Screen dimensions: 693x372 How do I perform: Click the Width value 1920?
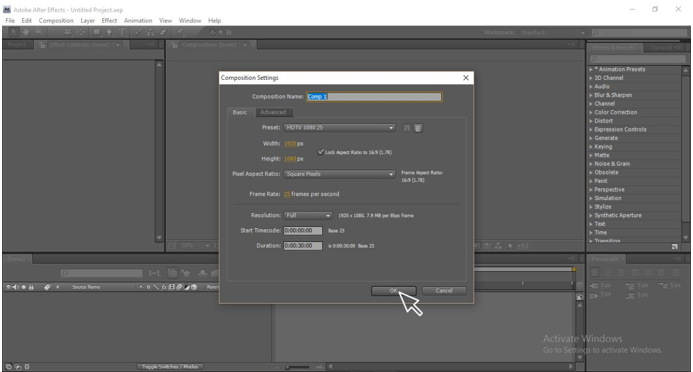(x=290, y=144)
